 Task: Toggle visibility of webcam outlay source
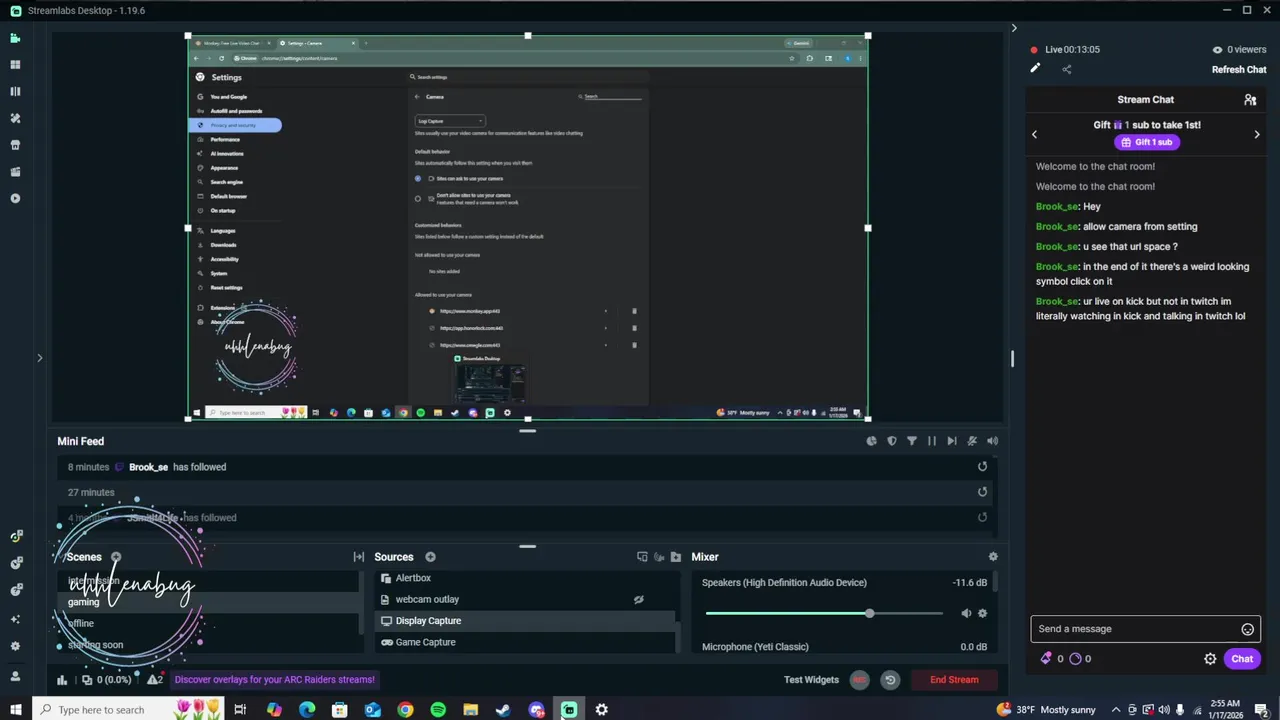pyautogui.click(x=639, y=600)
